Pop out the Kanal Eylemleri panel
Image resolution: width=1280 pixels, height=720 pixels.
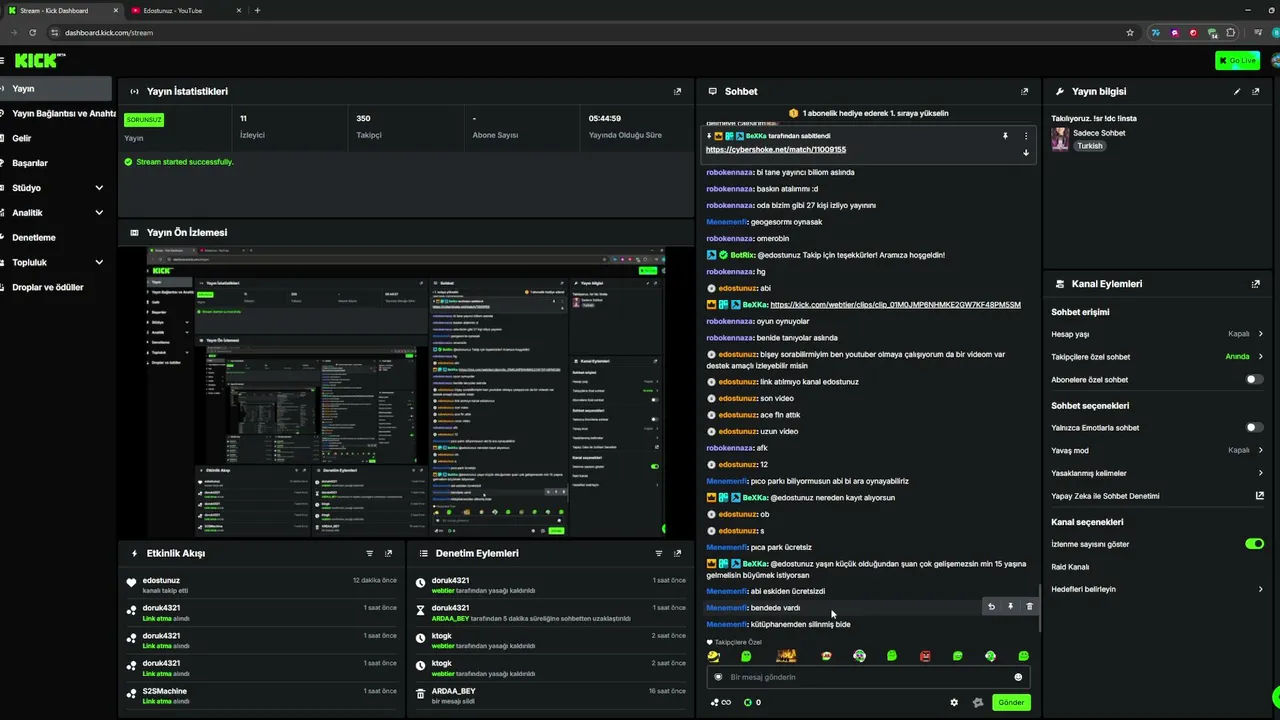(x=1256, y=284)
